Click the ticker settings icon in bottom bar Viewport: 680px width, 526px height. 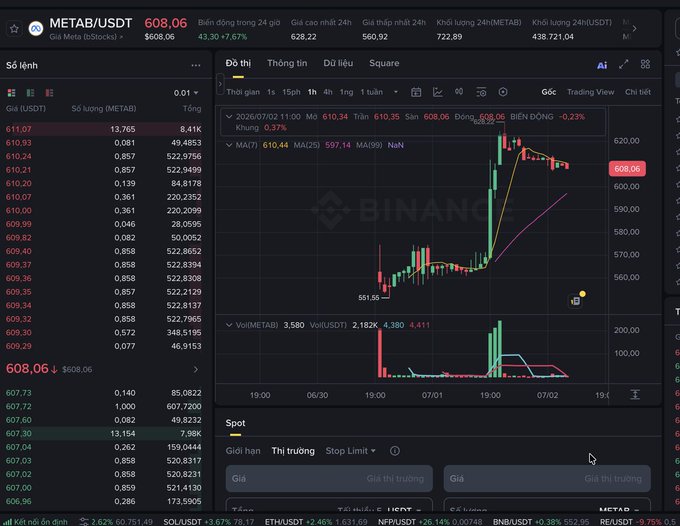click(x=84, y=522)
